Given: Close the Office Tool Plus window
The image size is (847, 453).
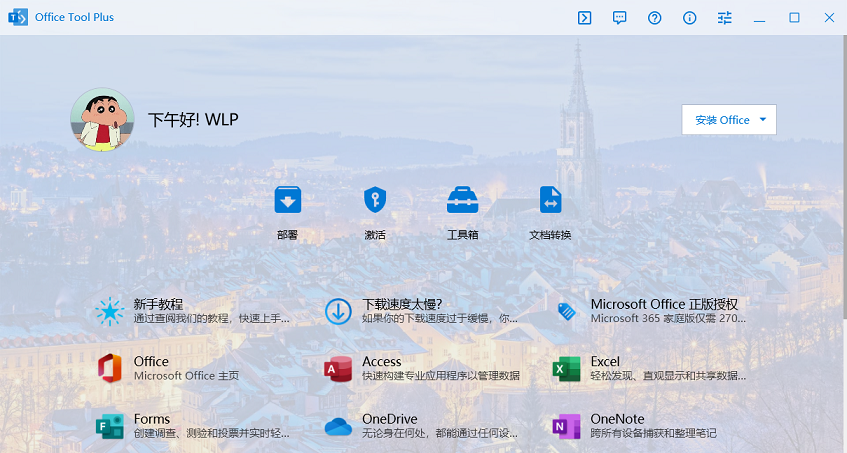Looking at the screenshot, I should 829,18.
